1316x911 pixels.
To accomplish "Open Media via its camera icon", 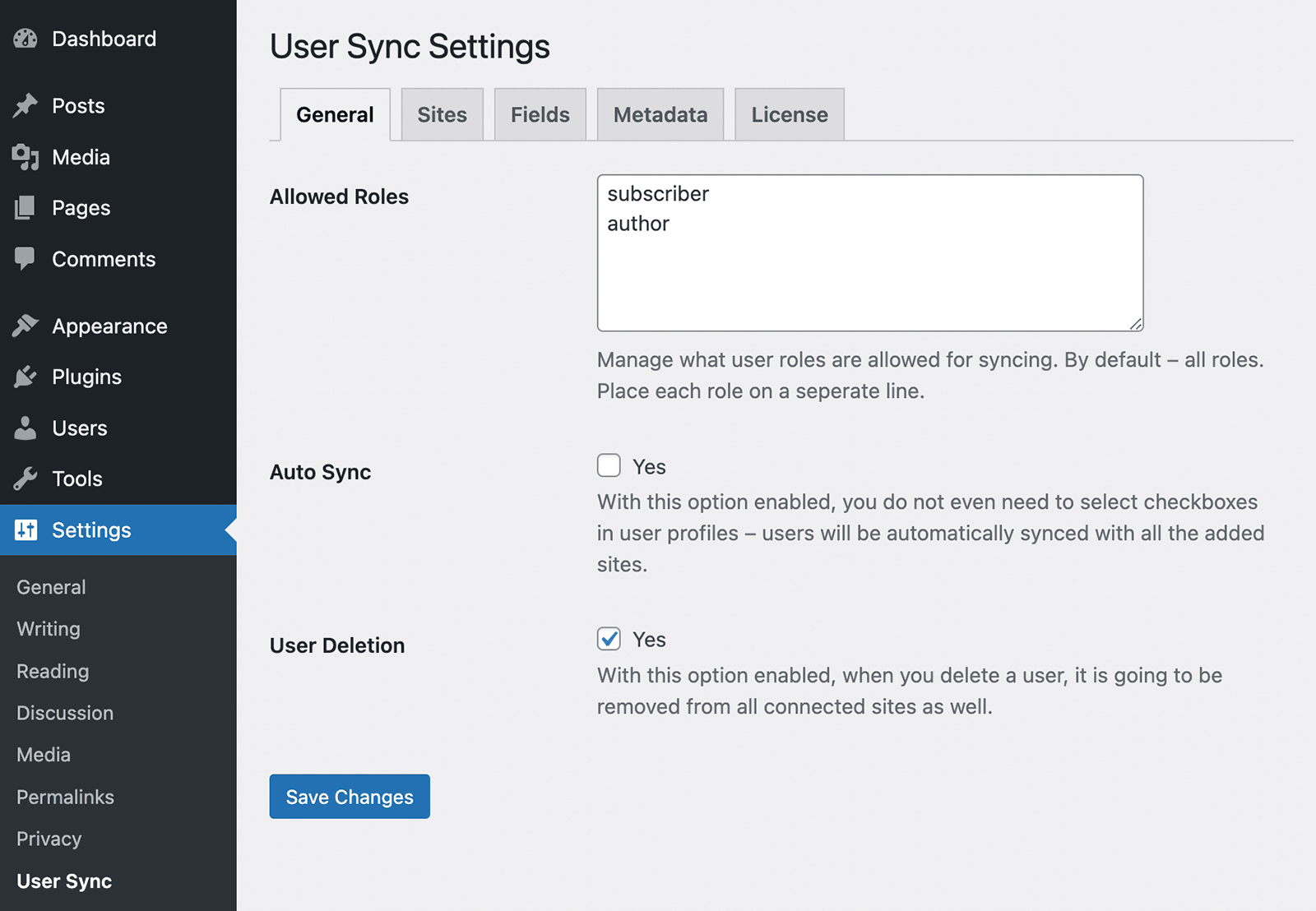I will [x=25, y=157].
